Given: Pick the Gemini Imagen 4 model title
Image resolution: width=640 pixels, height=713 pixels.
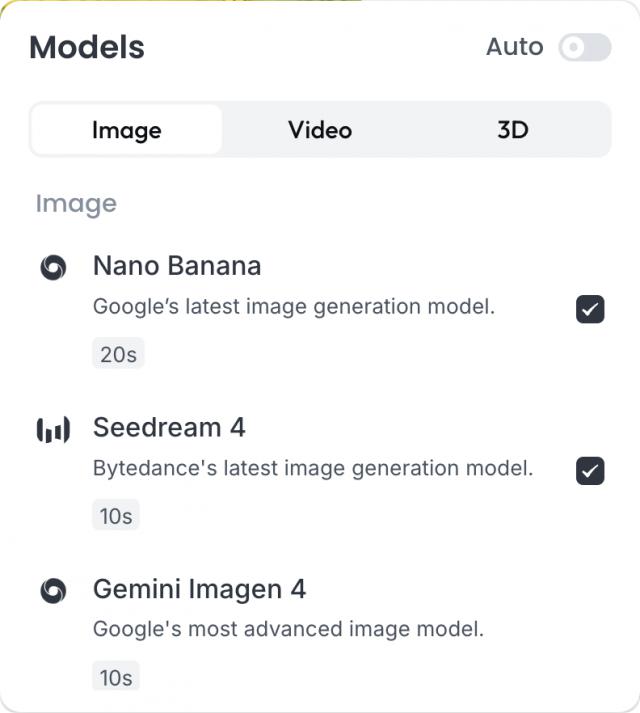Looking at the screenshot, I should pos(199,589).
